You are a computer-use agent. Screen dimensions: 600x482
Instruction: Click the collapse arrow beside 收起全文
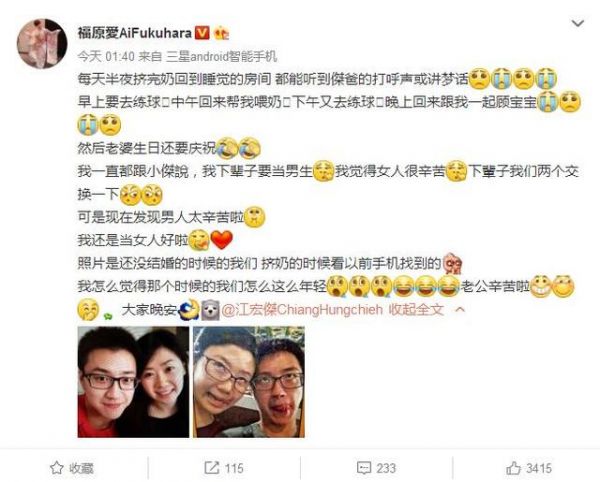point(460,309)
